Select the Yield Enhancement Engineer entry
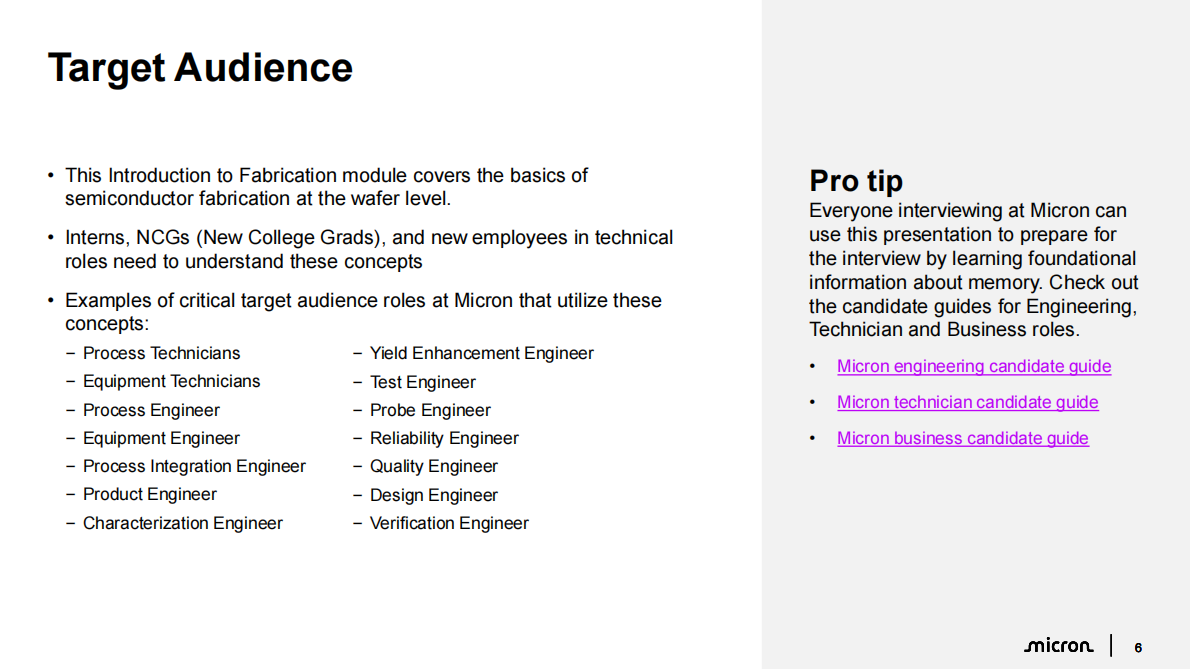Screen dimensions: 1190x669 [481, 353]
